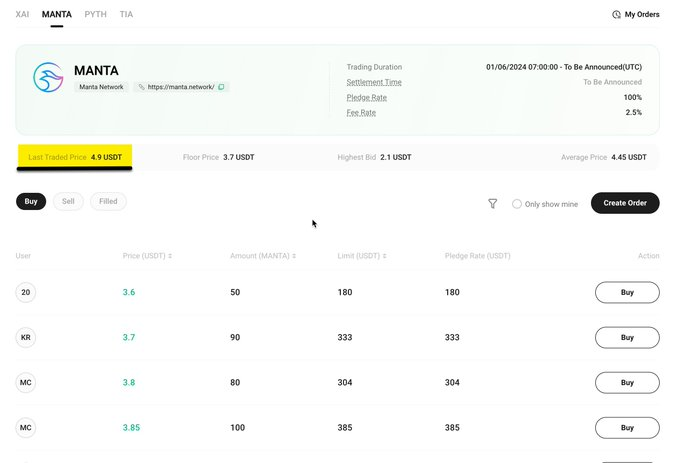Show Filled orders
The width and height of the screenshot is (679, 463).
click(108, 201)
